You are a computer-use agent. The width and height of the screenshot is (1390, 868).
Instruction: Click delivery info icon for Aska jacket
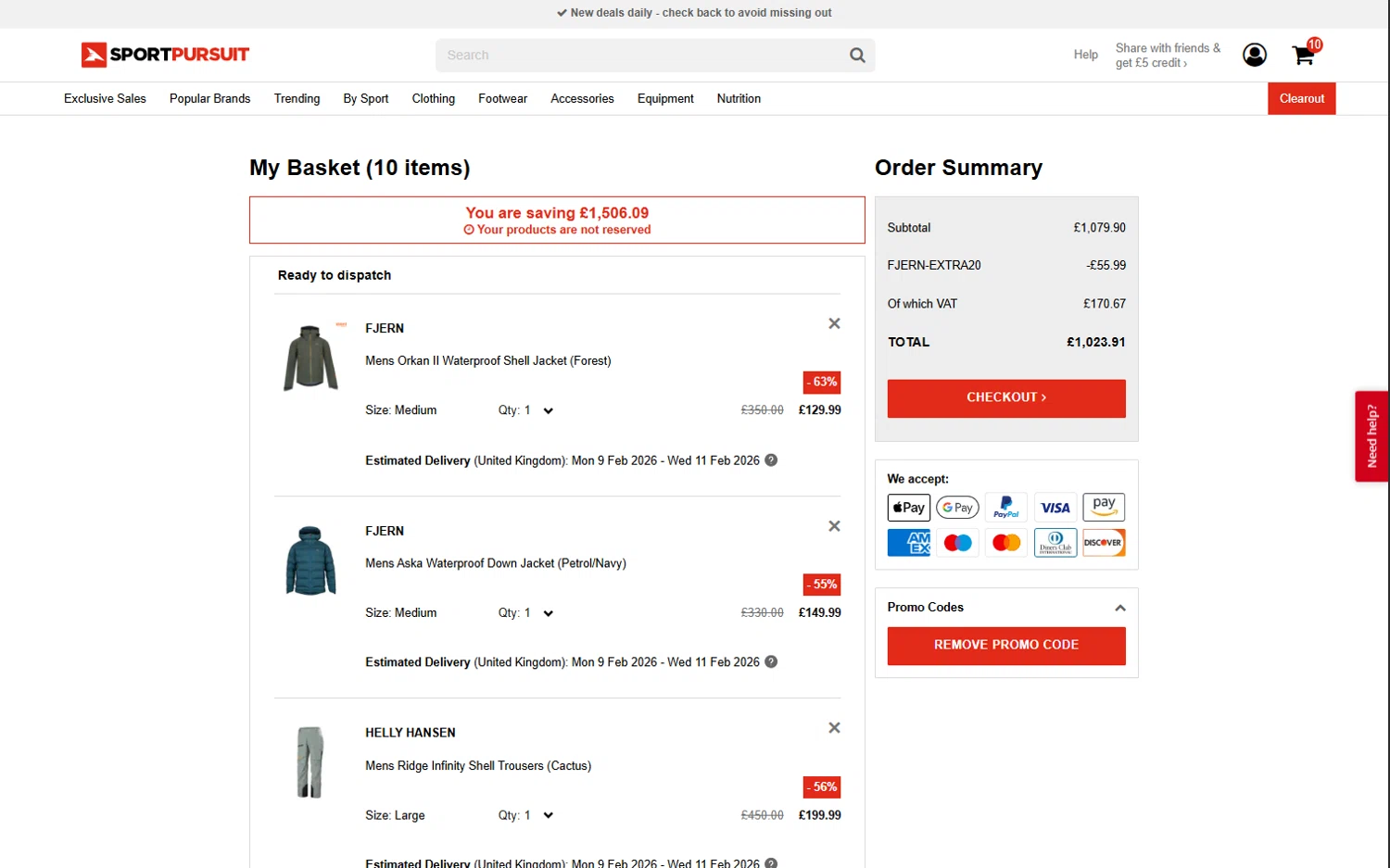coord(771,662)
